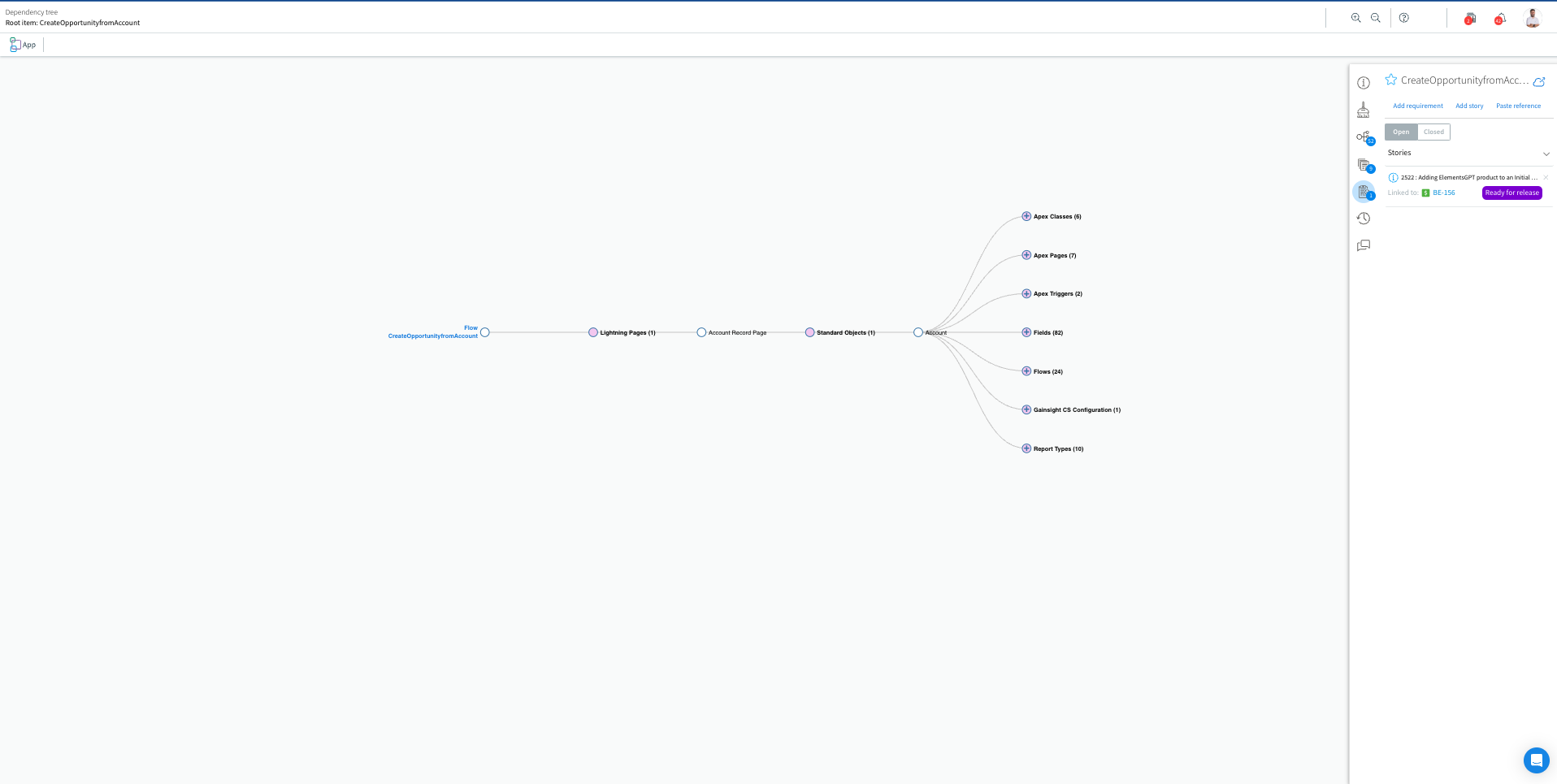Open the comments panel in the sidebar
1557x784 pixels.
(1364, 245)
